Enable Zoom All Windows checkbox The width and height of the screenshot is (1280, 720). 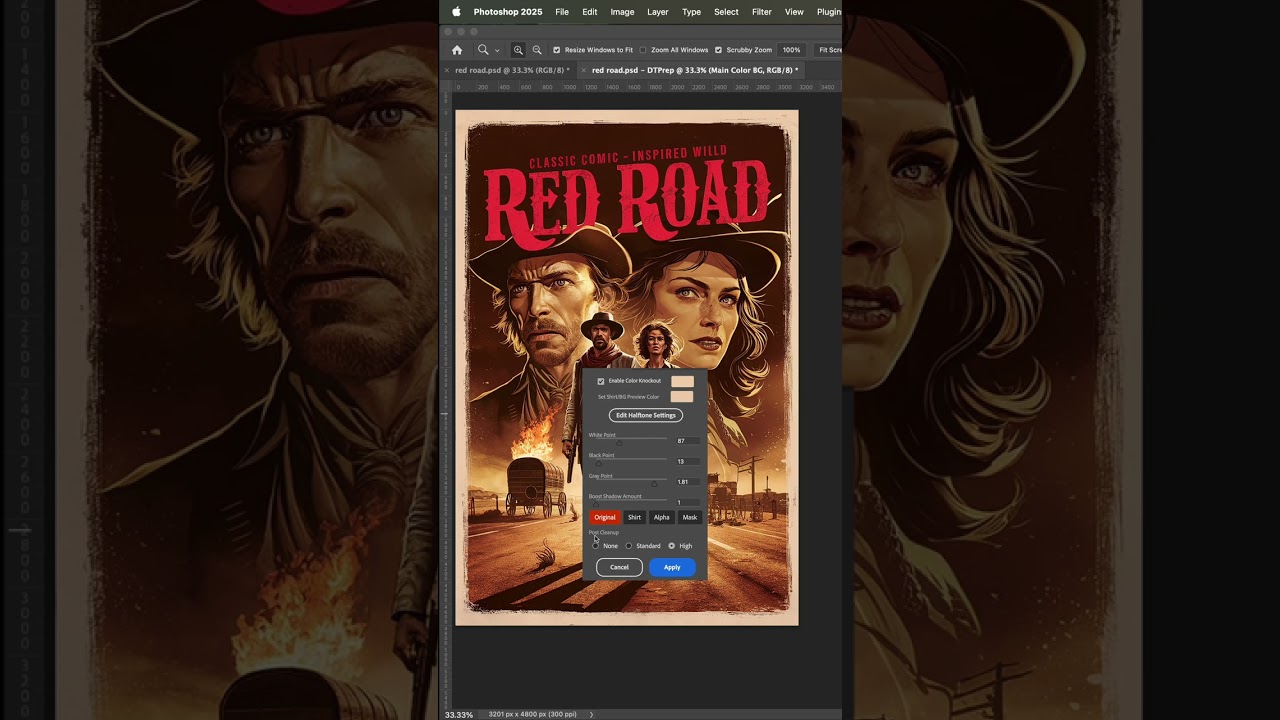coord(643,50)
